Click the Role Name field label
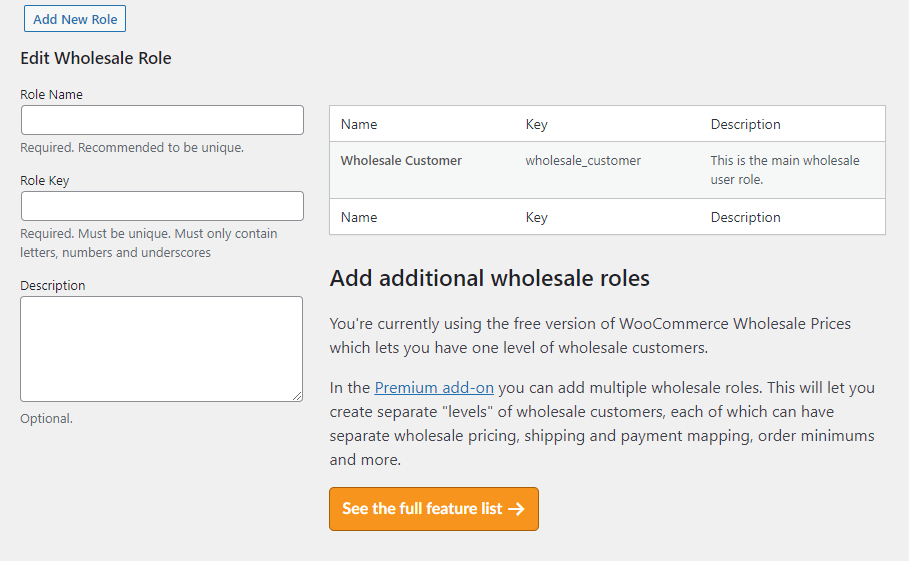This screenshot has width=909, height=561. click(x=52, y=95)
